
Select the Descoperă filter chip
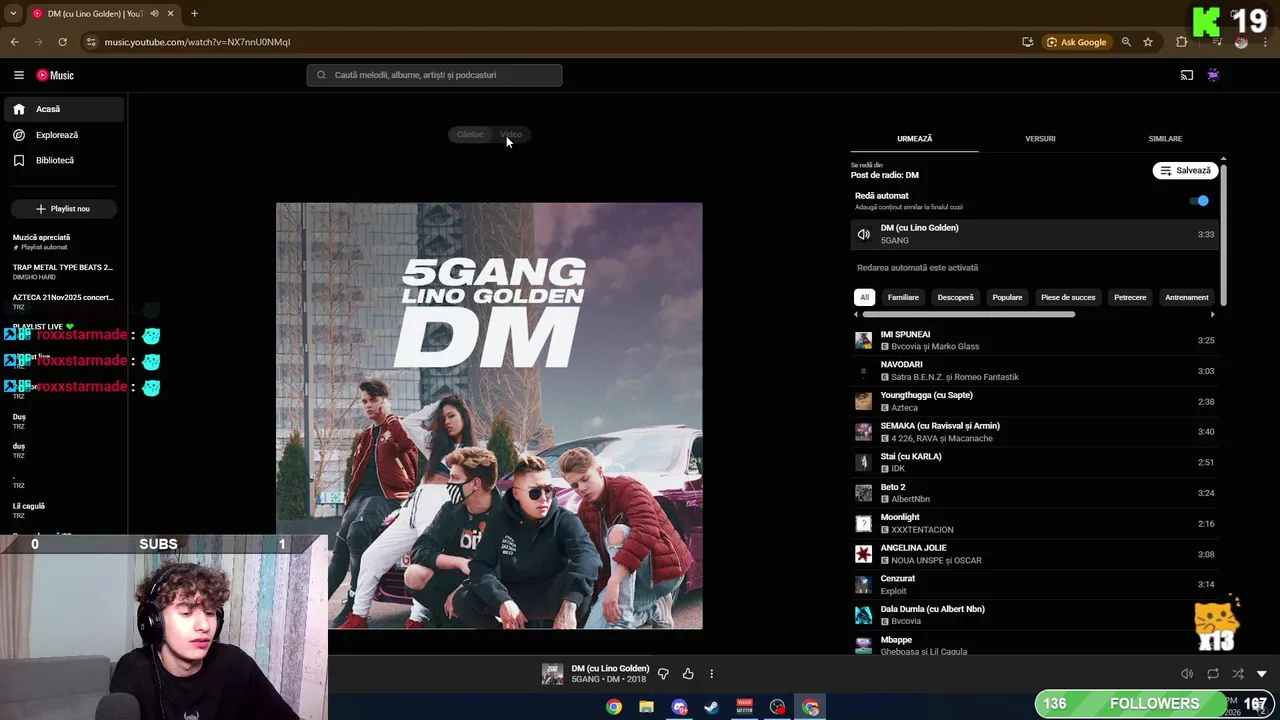955,297
